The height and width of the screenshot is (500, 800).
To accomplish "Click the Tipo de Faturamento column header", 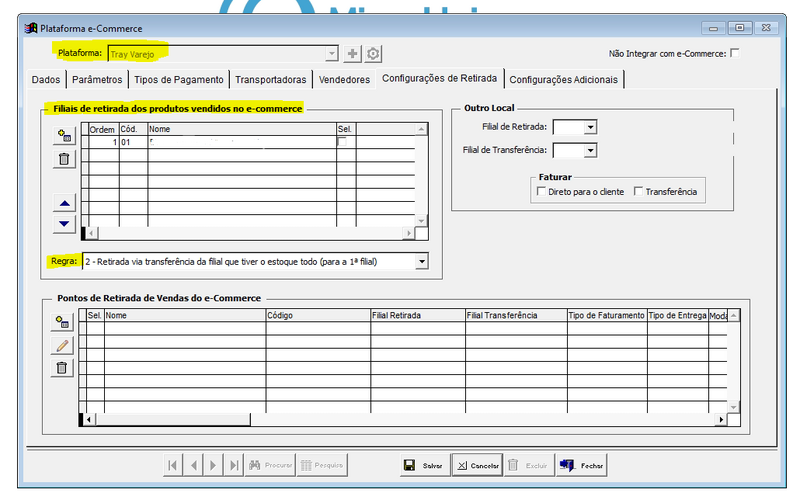I will pos(607,315).
